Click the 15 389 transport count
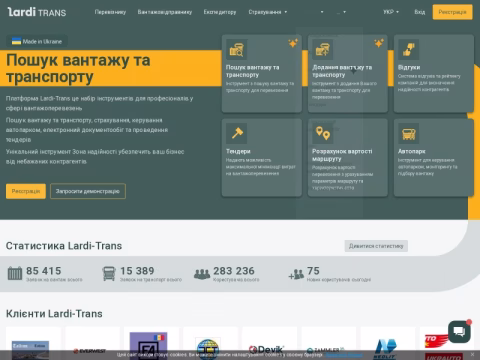480x360 pixels. click(137, 271)
